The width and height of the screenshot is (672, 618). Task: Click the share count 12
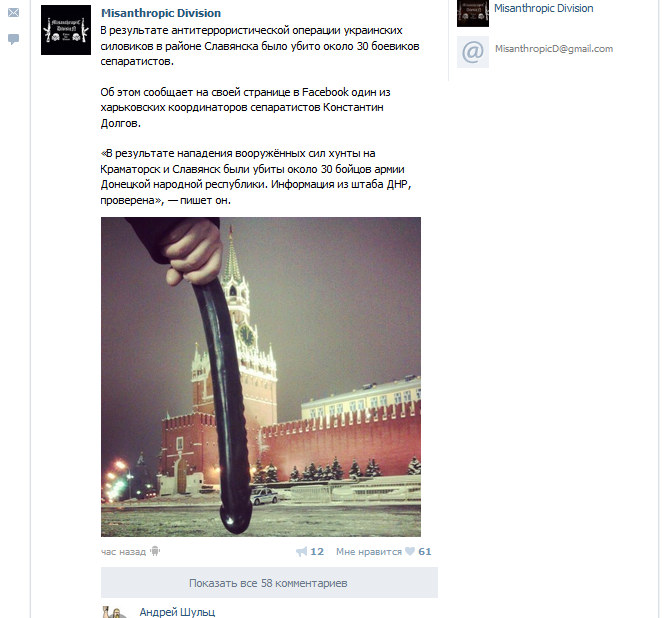tap(317, 552)
